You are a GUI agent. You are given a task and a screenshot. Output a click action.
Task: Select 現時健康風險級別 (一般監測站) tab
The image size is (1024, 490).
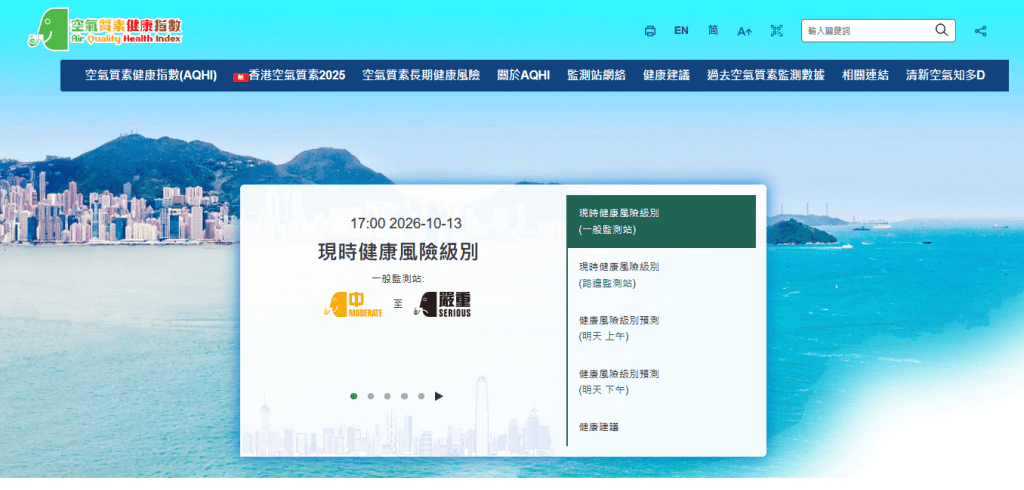point(661,221)
